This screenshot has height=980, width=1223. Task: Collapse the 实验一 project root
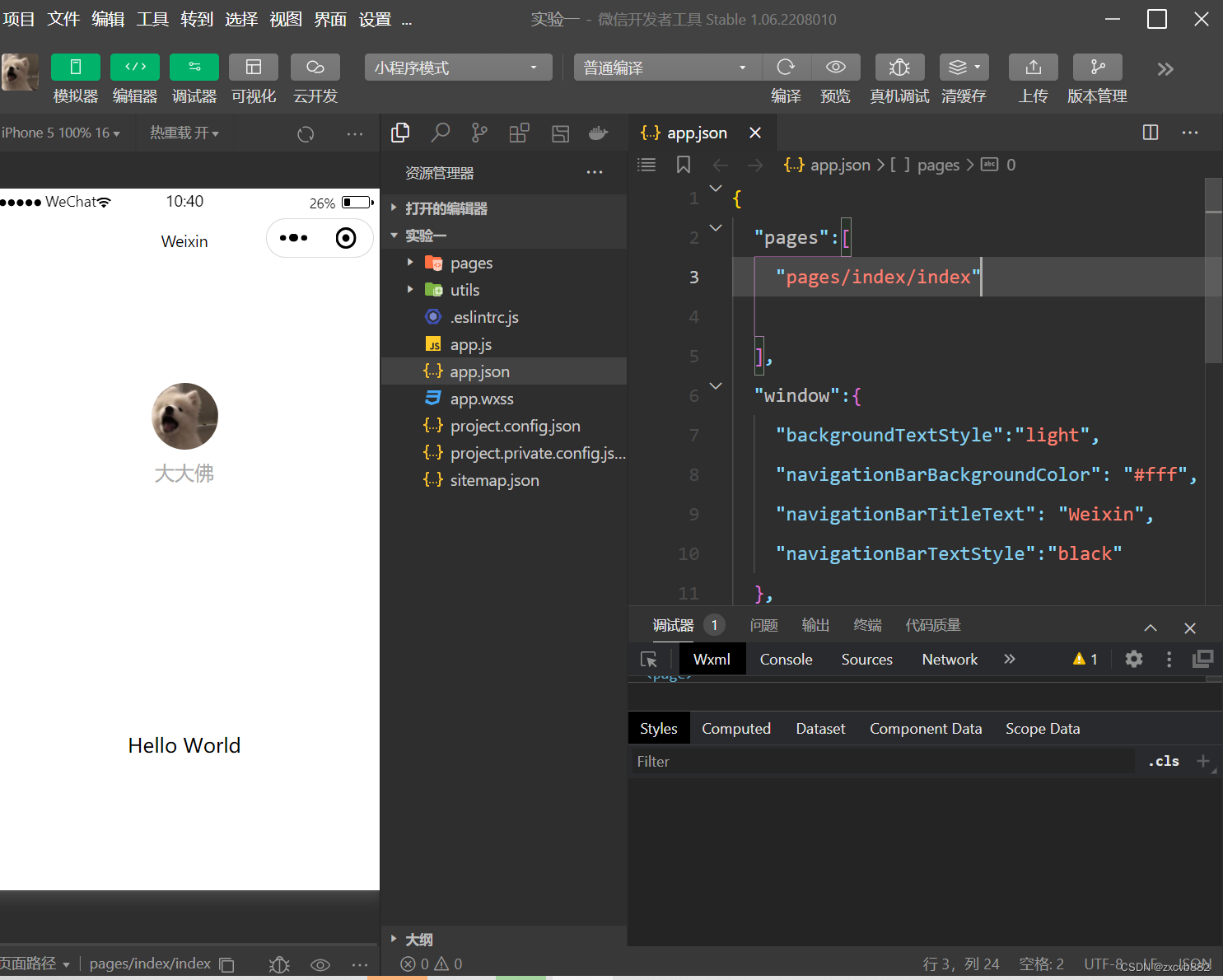click(x=504, y=236)
